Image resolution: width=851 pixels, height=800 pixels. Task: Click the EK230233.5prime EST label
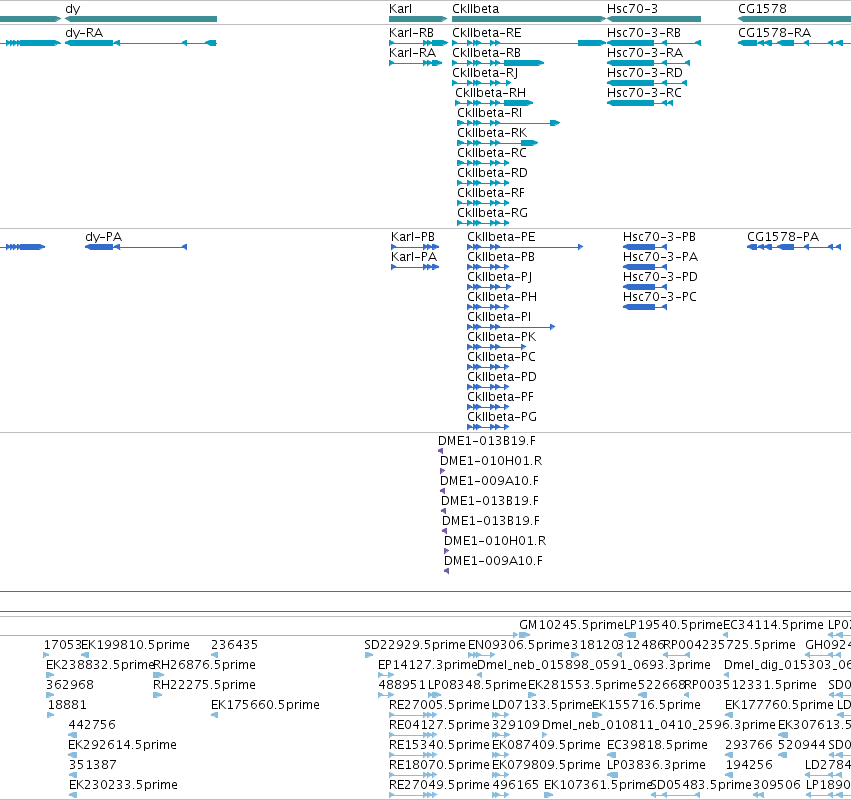(x=123, y=785)
